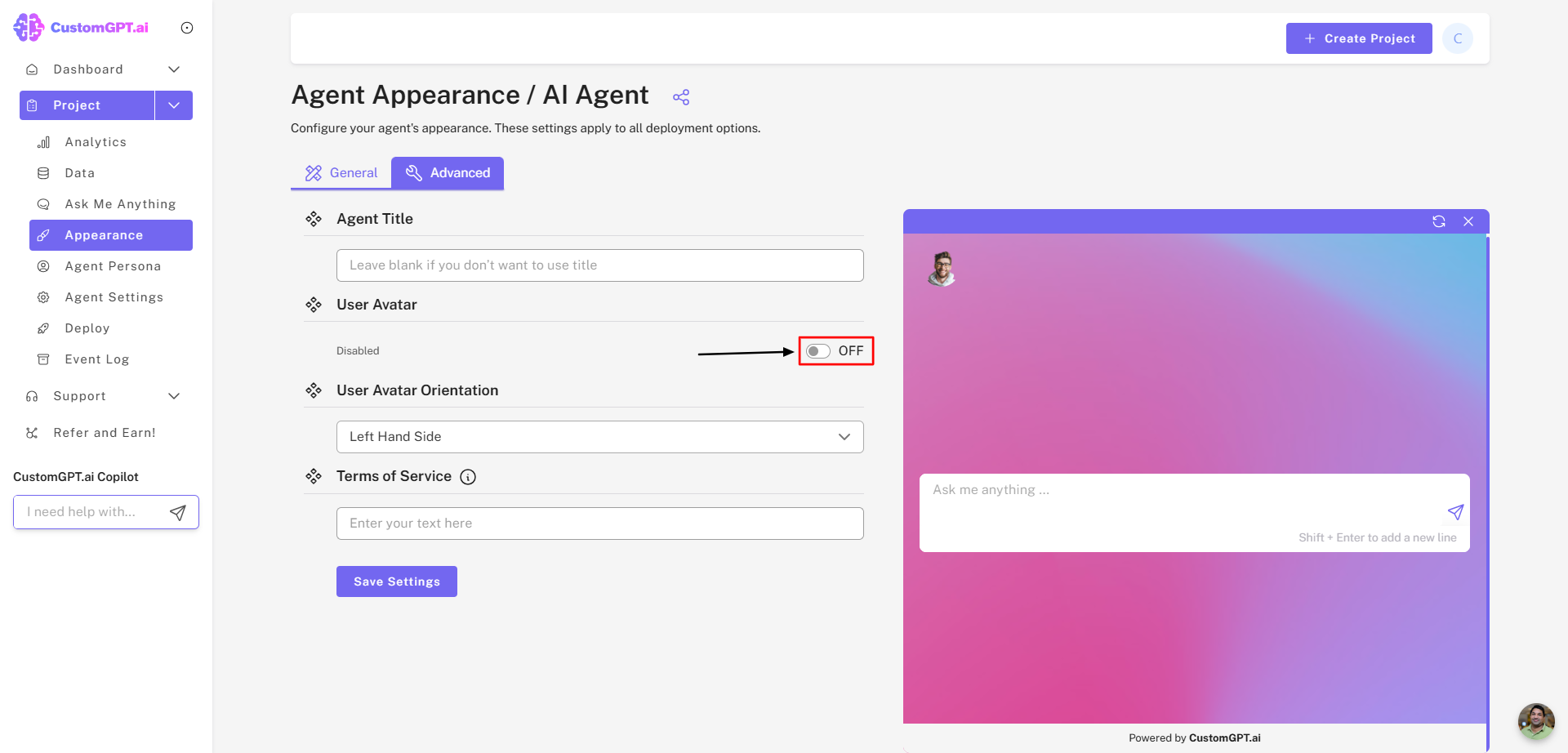Send the Copilot help message

(178, 512)
